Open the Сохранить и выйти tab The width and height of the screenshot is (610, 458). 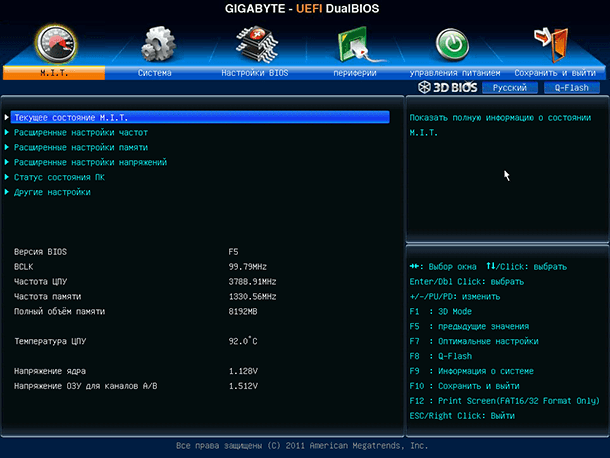pos(555,73)
